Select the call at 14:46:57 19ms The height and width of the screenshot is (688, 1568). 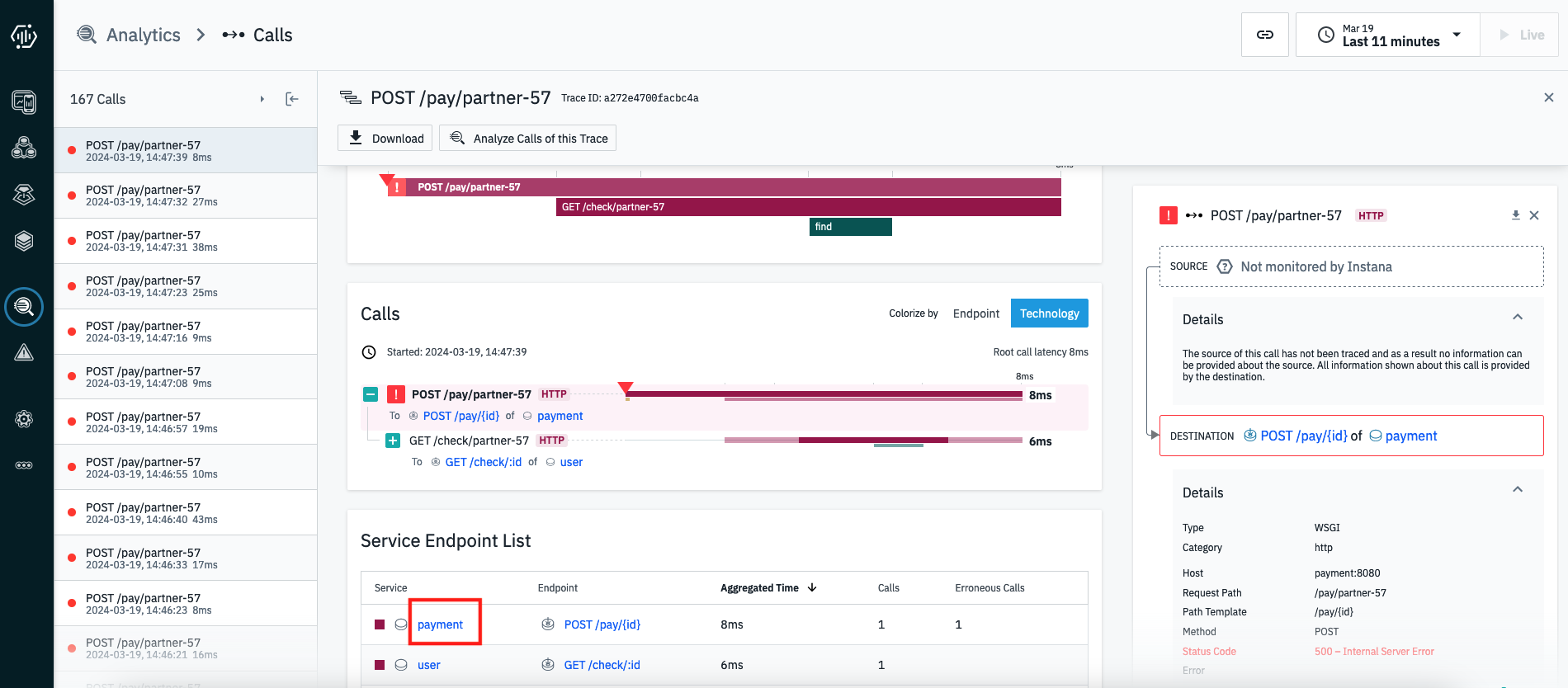pos(186,422)
